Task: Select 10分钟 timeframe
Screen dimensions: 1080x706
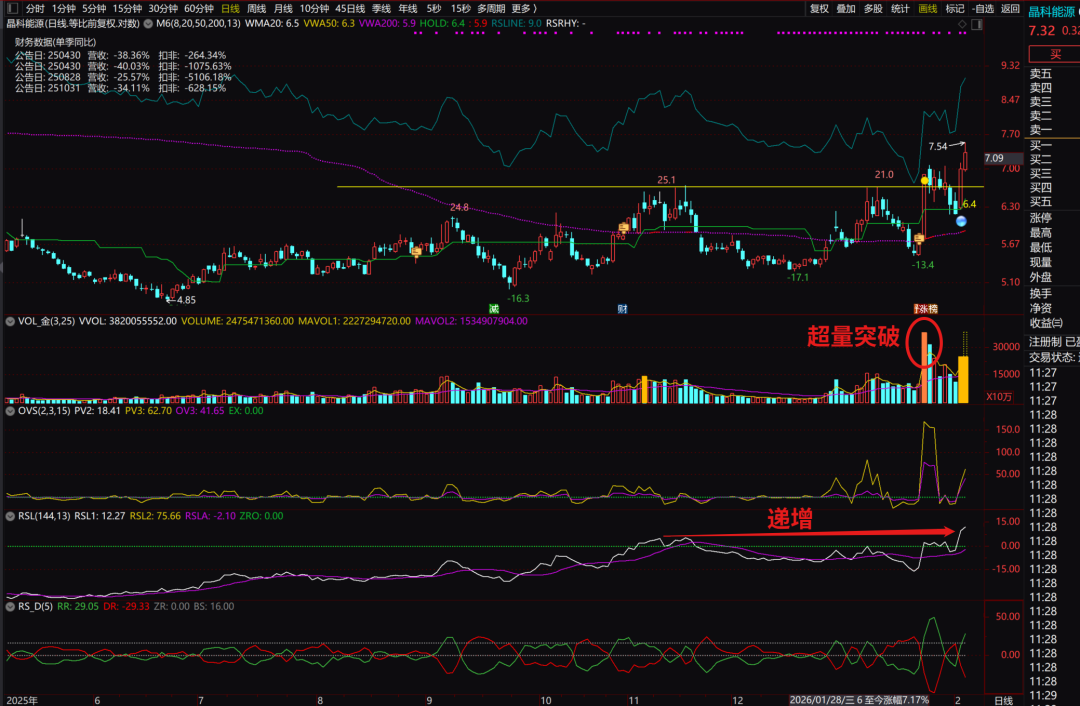Action: (314, 8)
